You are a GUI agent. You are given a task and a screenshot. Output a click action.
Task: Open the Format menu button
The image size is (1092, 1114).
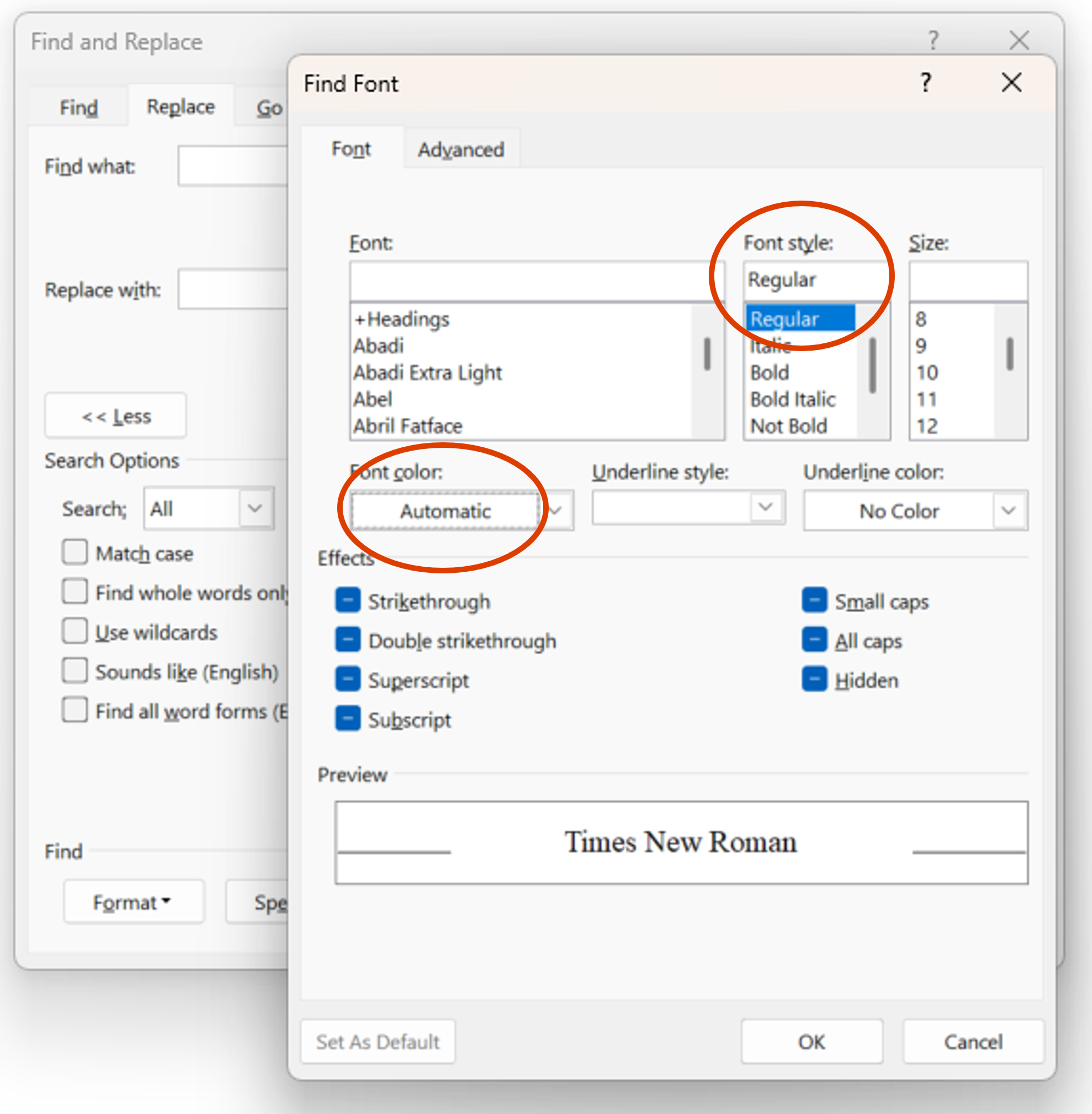pyautogui.click(x=133, y=902)
